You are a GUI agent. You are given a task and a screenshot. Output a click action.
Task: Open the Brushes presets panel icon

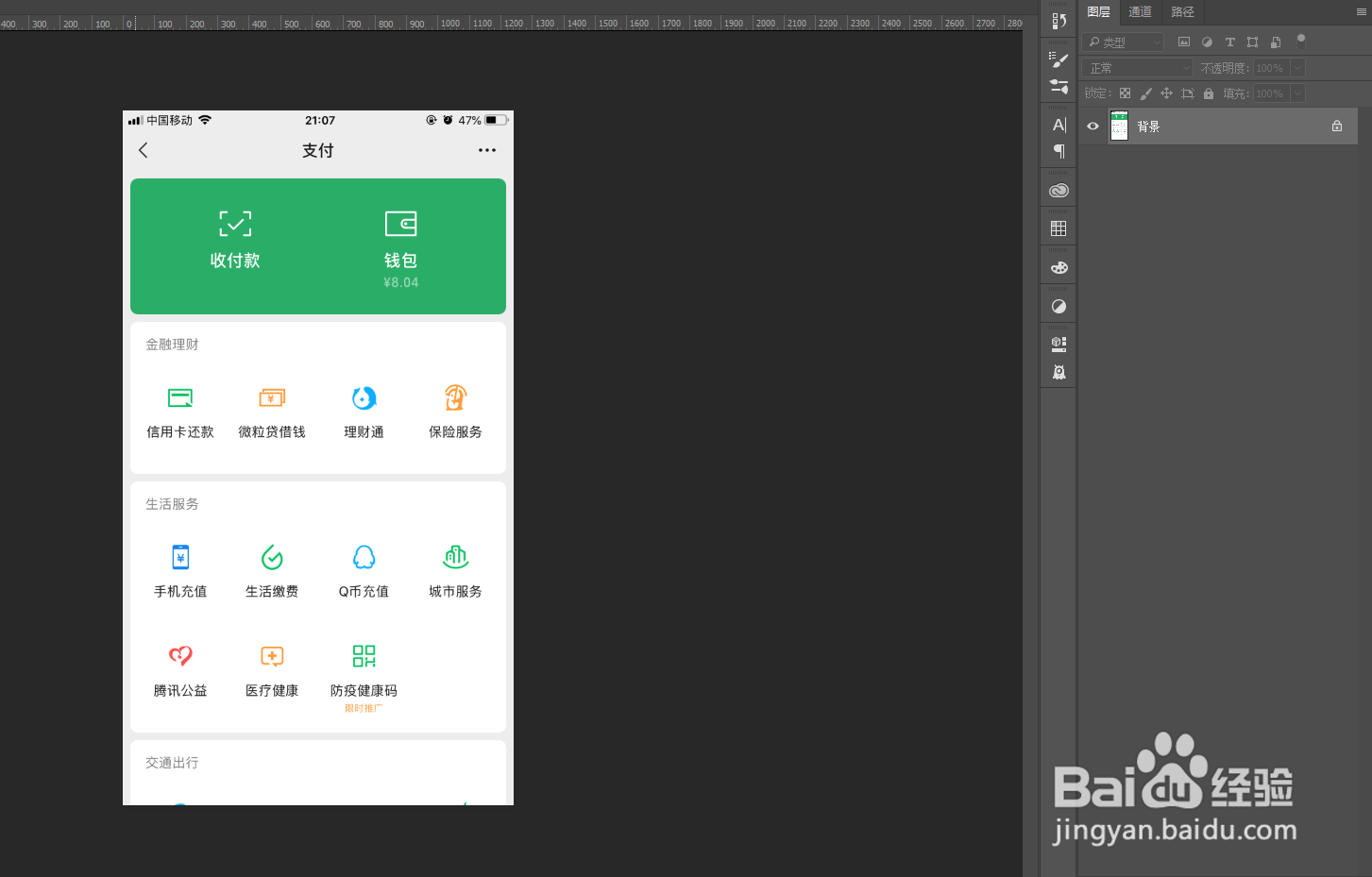[1059, 86]
